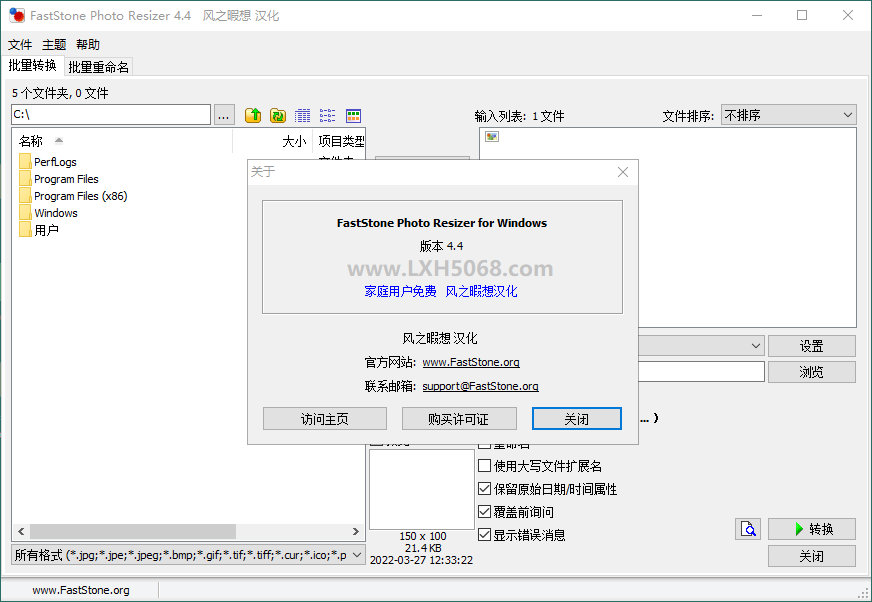Viewport: 872px width, 602px height.
Task: Switch to the 批量转换 tab
Action: pos(32,66)
